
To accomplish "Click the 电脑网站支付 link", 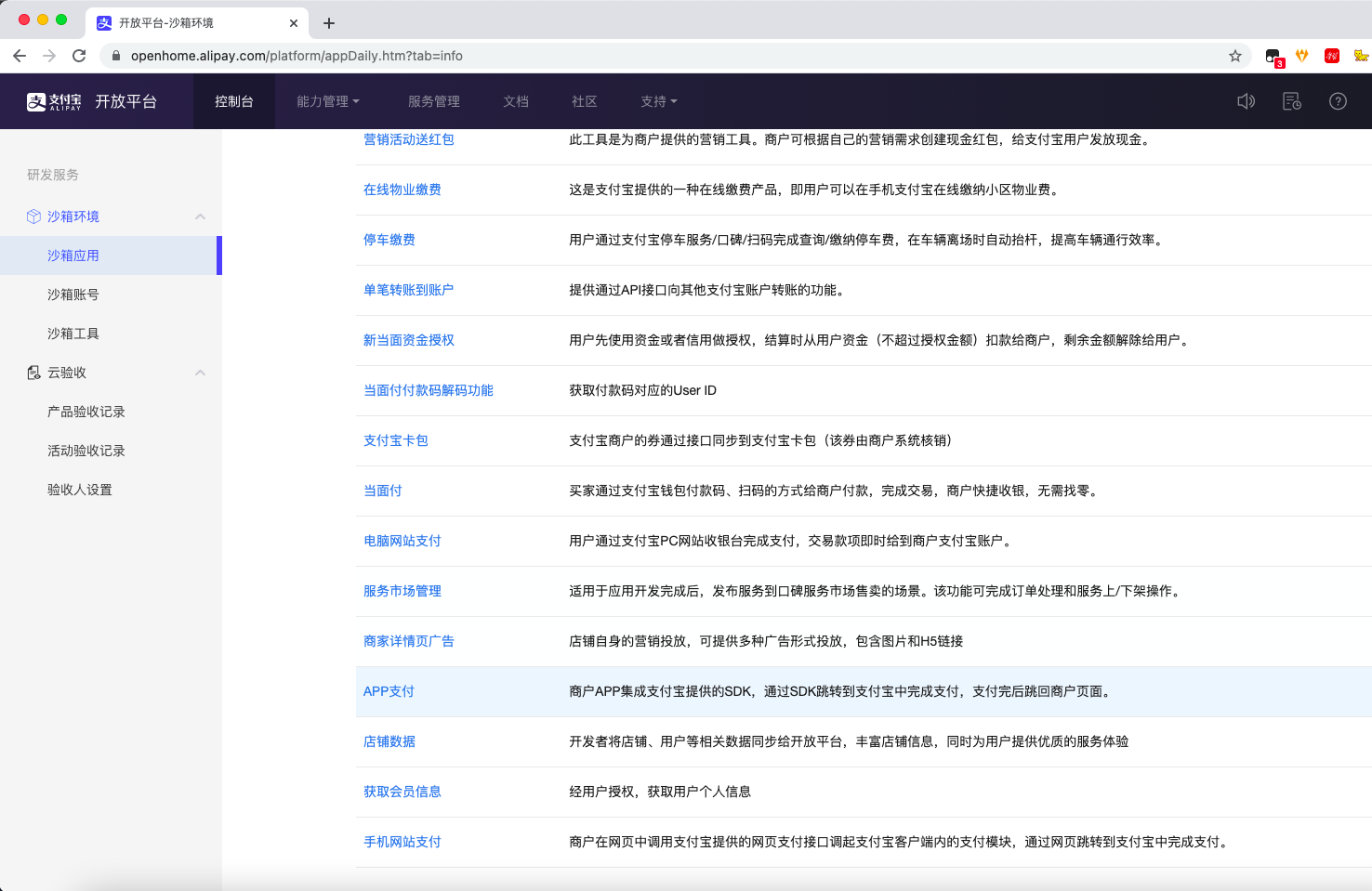I will point(402,541).
